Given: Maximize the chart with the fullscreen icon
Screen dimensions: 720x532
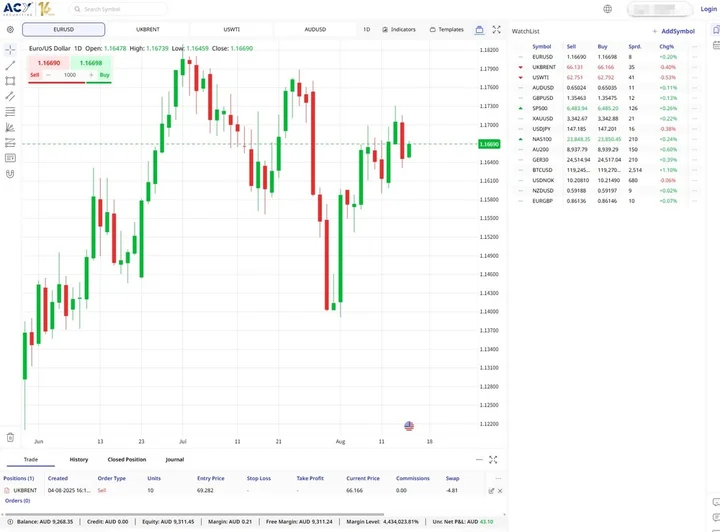Looking at the screenshot, I should coord(496,30).
